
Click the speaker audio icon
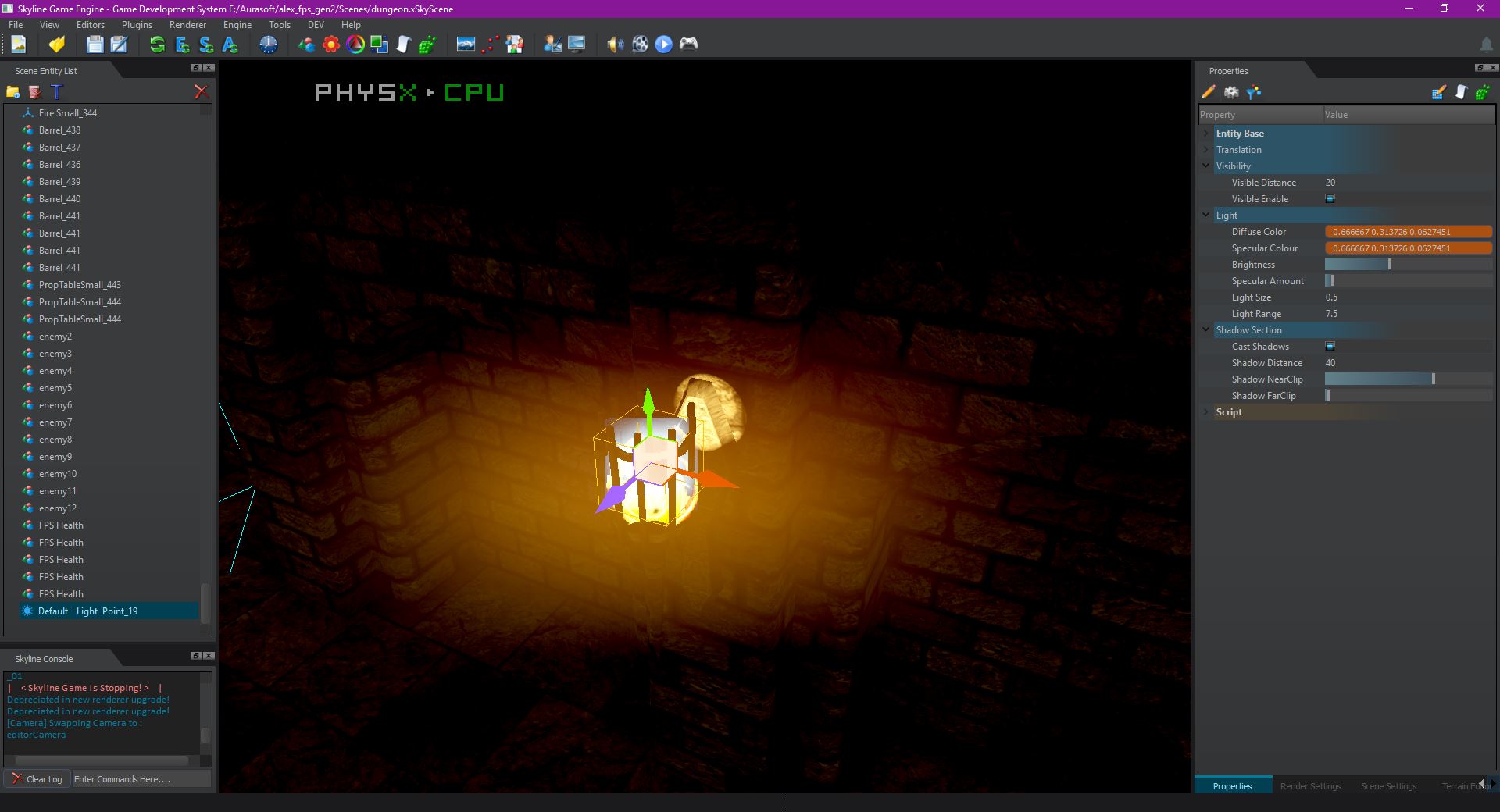pyautogui.click(x=616, y=45)
